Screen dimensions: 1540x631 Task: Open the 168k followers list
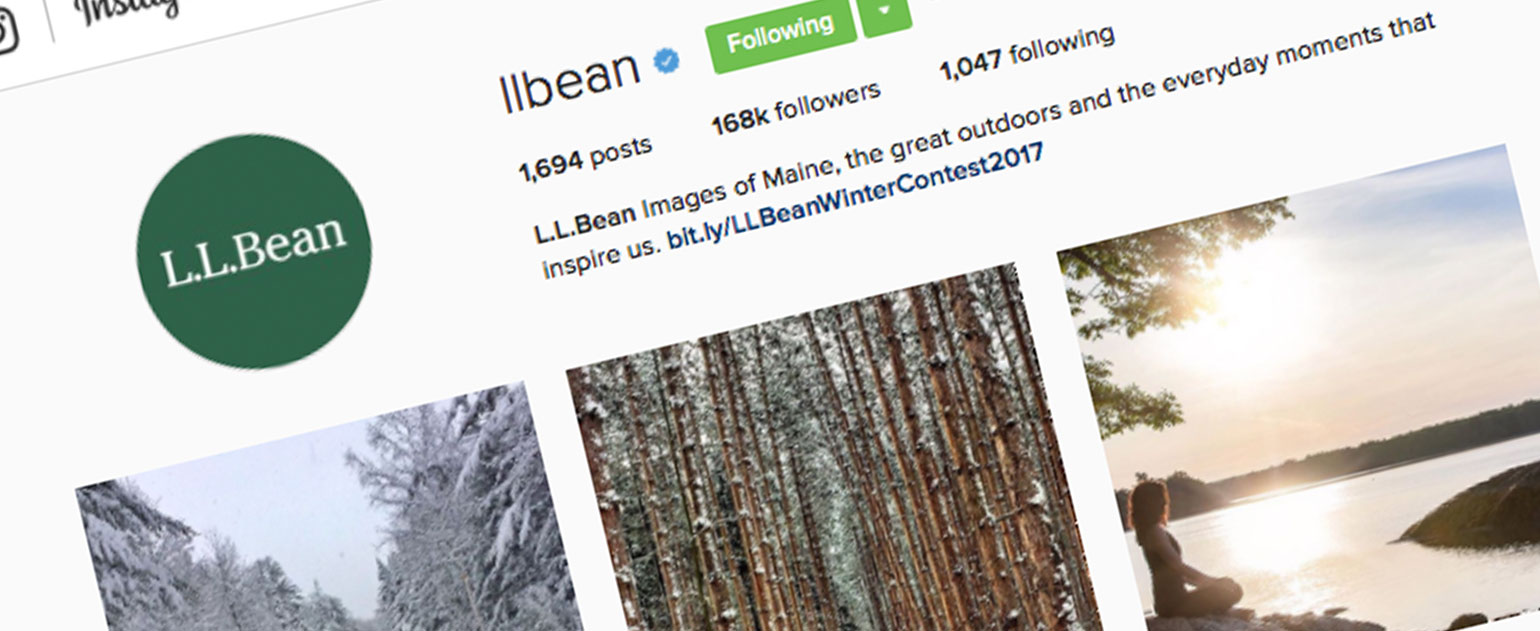pos(796,108)
